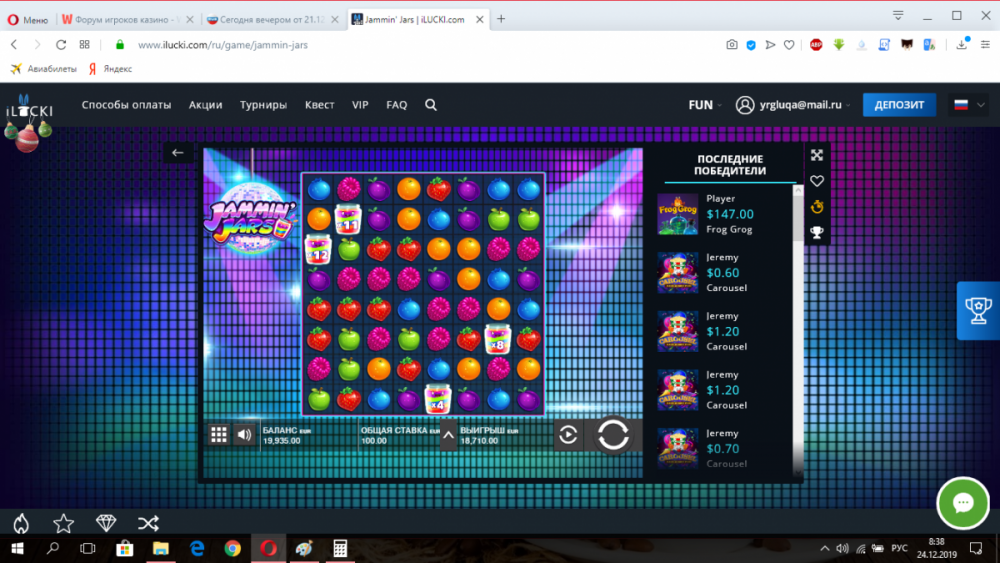The height and width of the screenshot is (563, 1000).
Task: Spin the reels with the round spin button
Action: (613, 434)
